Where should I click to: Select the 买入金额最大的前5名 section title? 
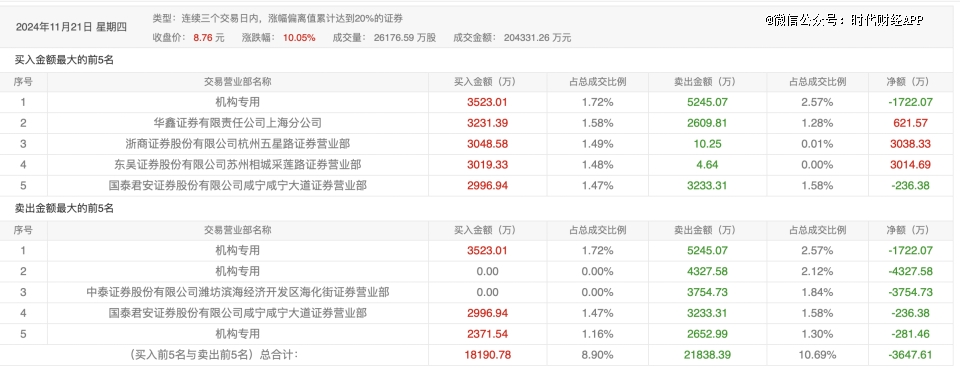(64, 60)
